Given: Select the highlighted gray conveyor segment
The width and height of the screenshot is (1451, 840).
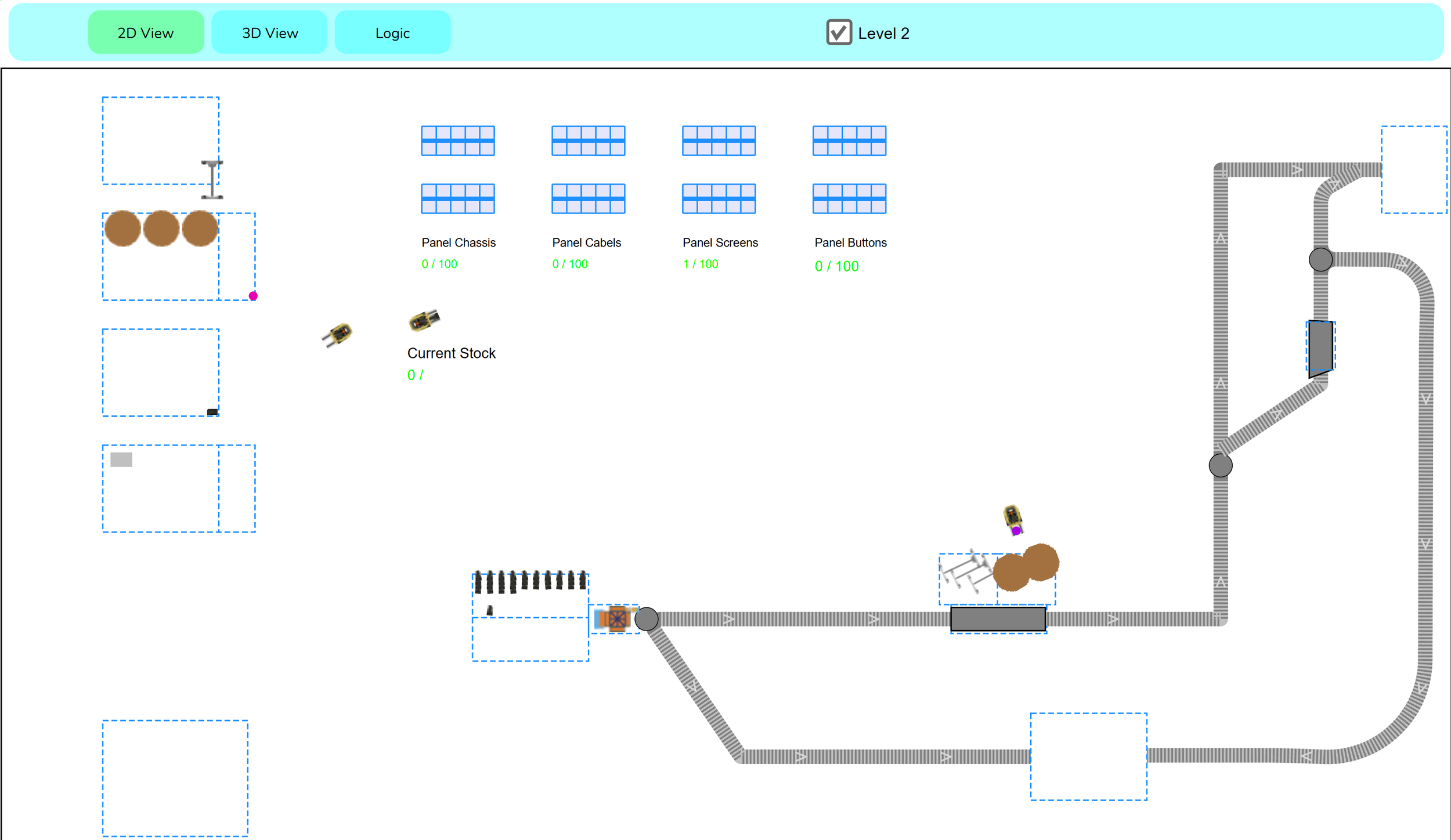Looking at the screenshot, I should point(997,618).
